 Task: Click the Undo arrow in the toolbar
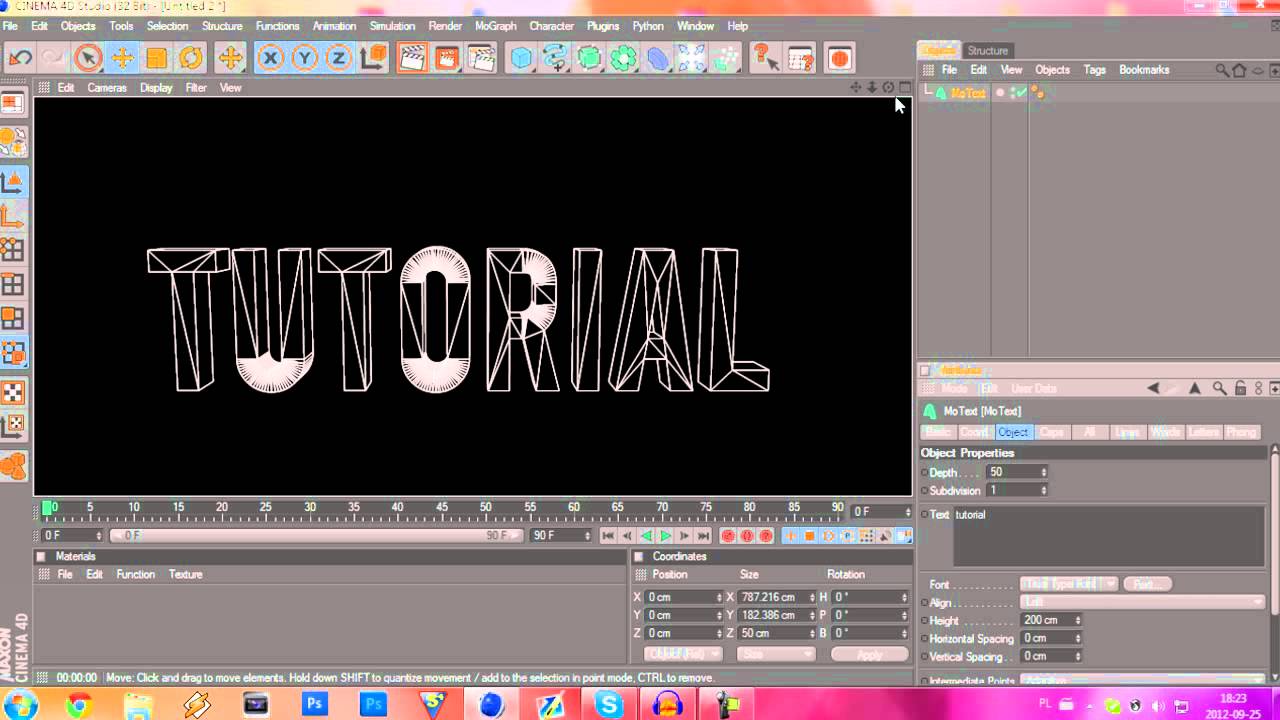20,58
